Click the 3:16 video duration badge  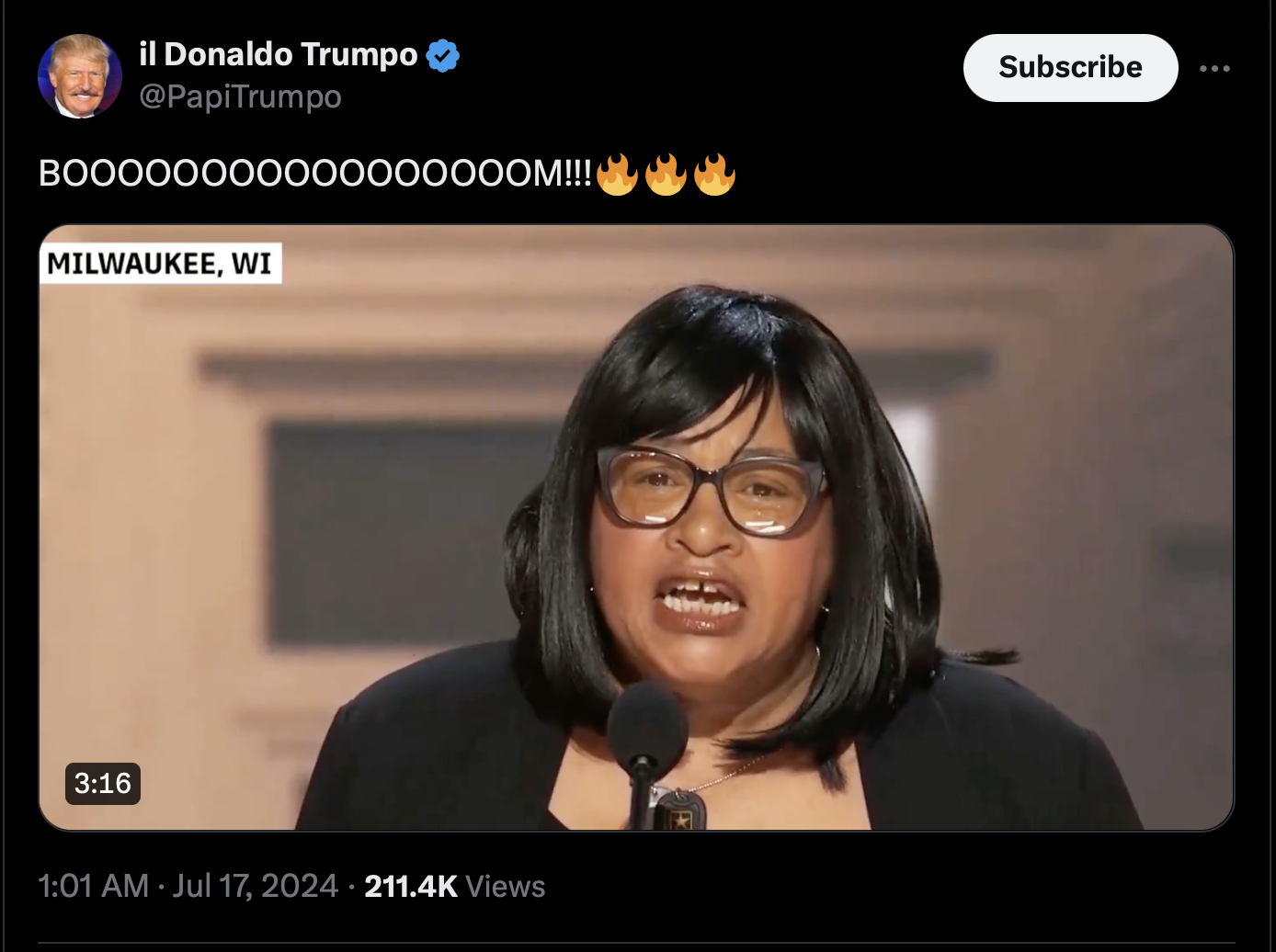pyautogui.click(x=103, y=783)
